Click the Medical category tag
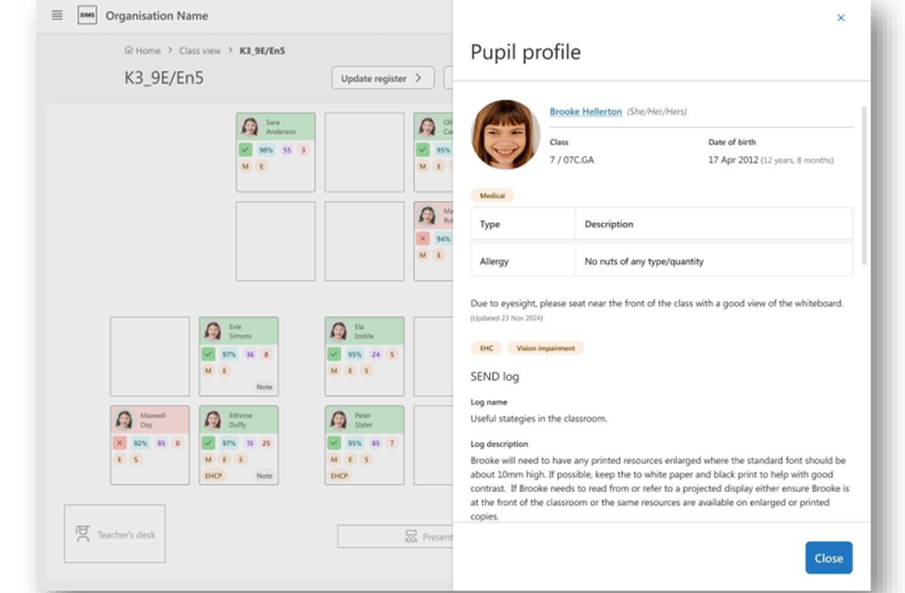 [x=492, y=195]
